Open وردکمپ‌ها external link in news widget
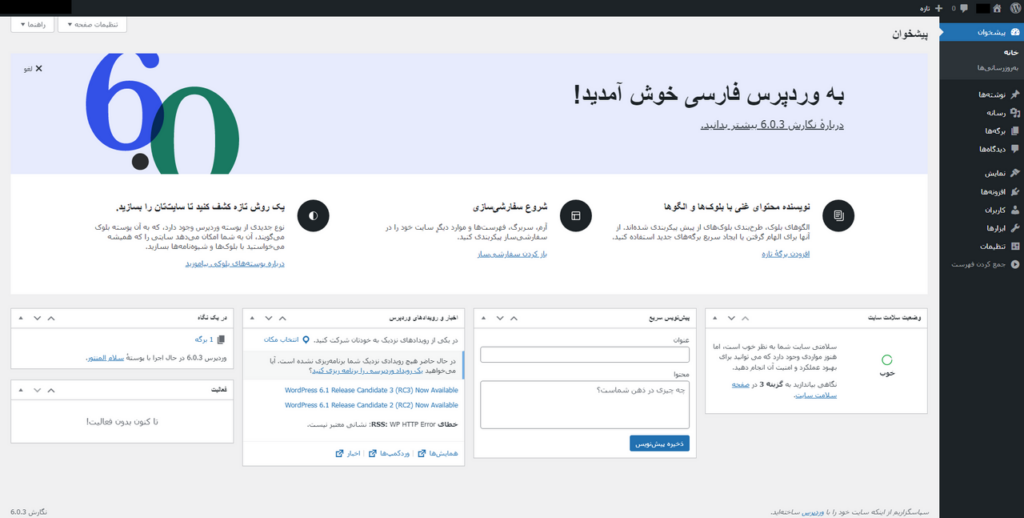The width and height of the screenshot is (1024, 518). (x=389, y=453)
